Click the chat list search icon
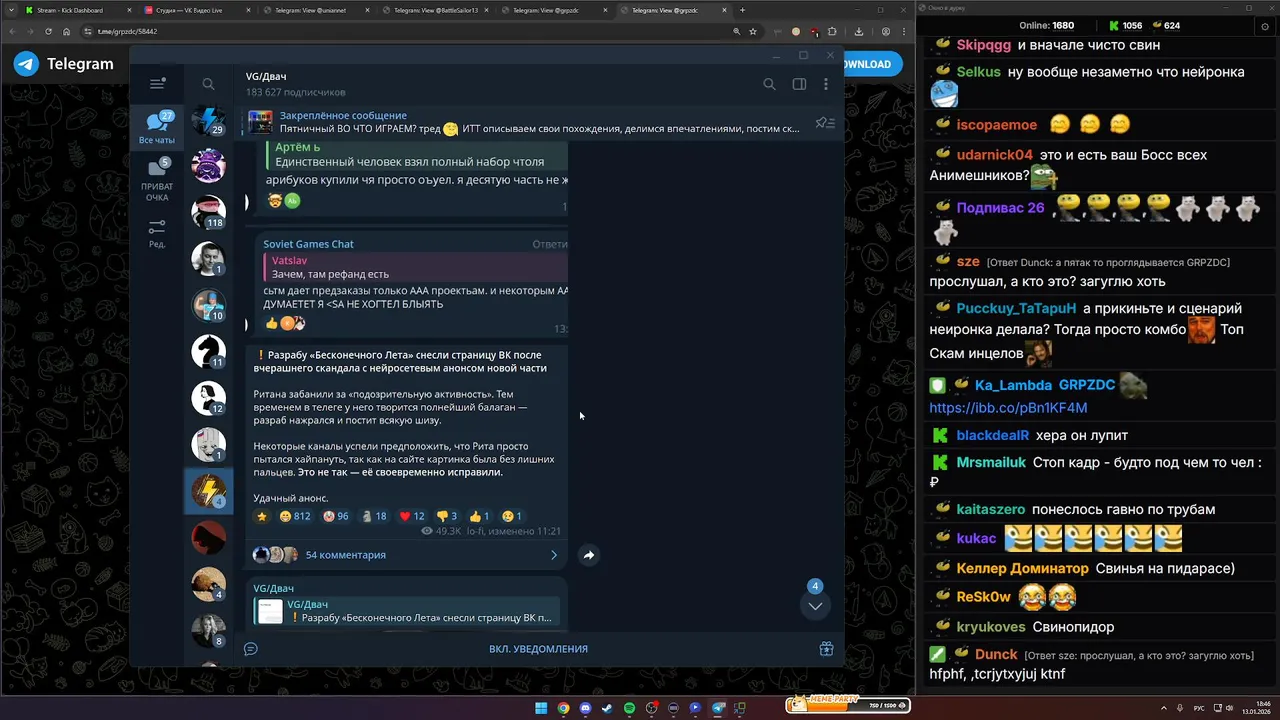 [x=208, y=84]
